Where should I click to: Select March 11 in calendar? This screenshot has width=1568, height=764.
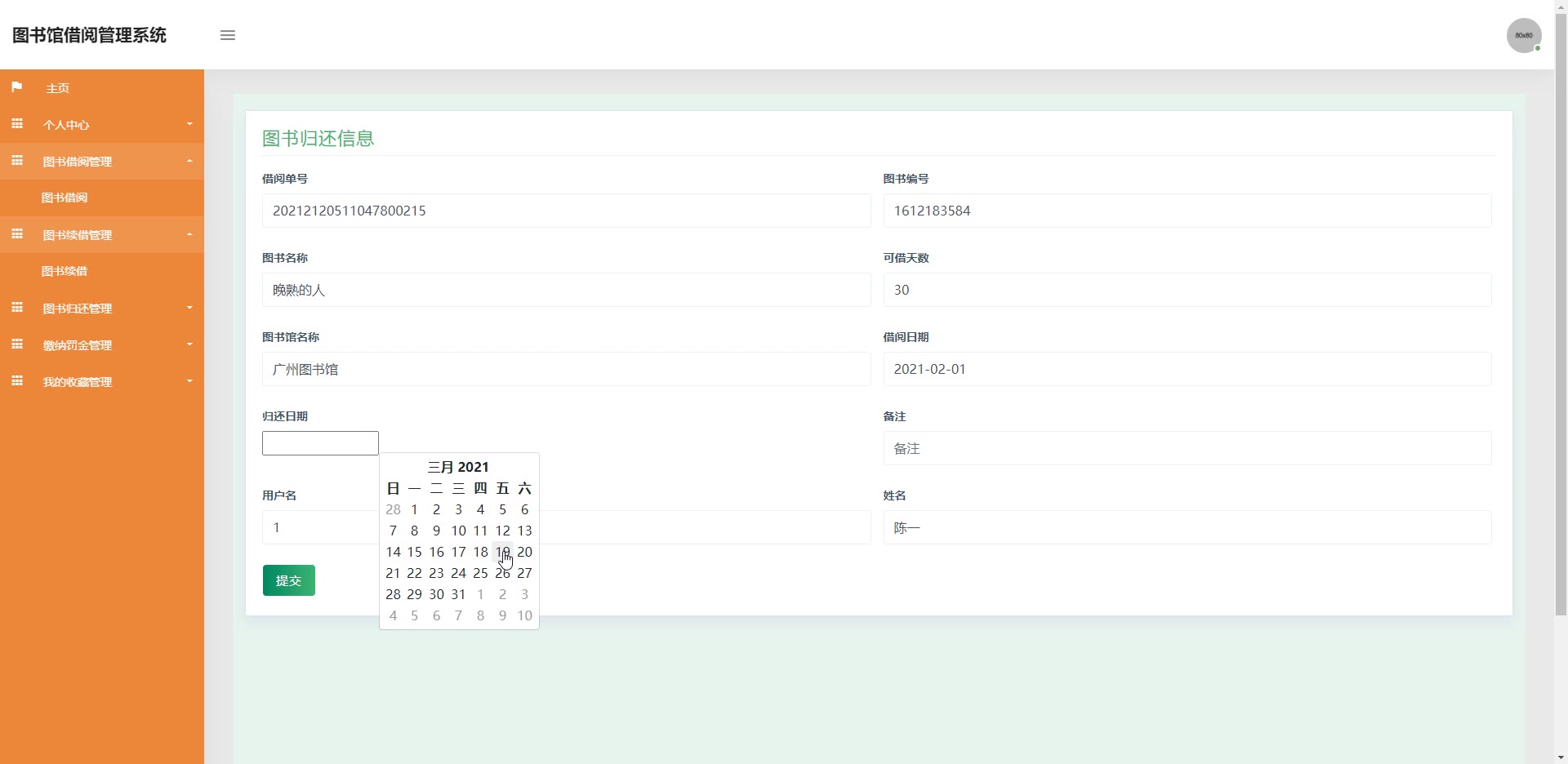click(x=480, y=531)
